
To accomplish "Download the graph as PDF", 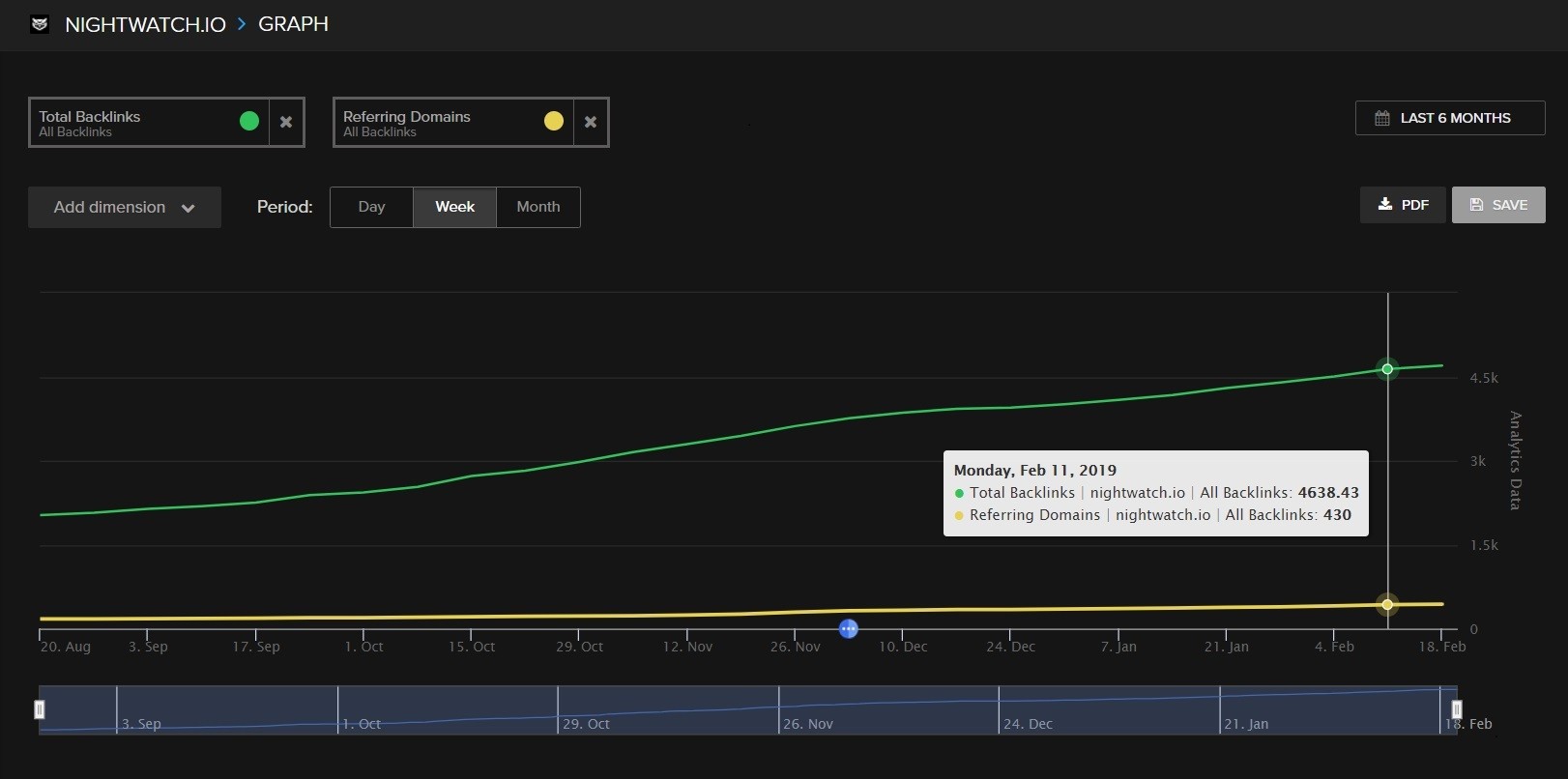I will (x=1403, y=205).
